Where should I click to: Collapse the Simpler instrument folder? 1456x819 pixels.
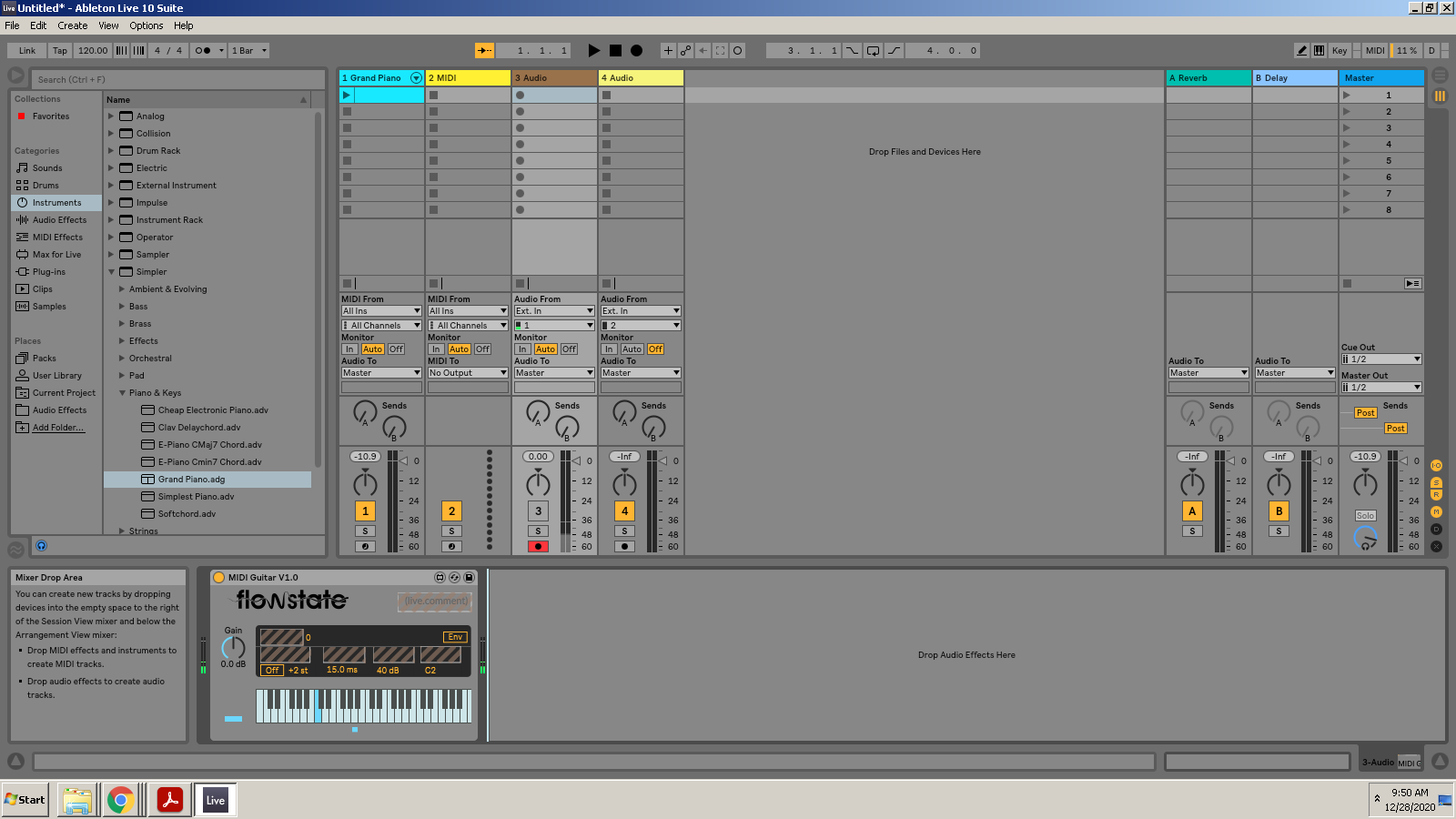(x=112, y=272)
